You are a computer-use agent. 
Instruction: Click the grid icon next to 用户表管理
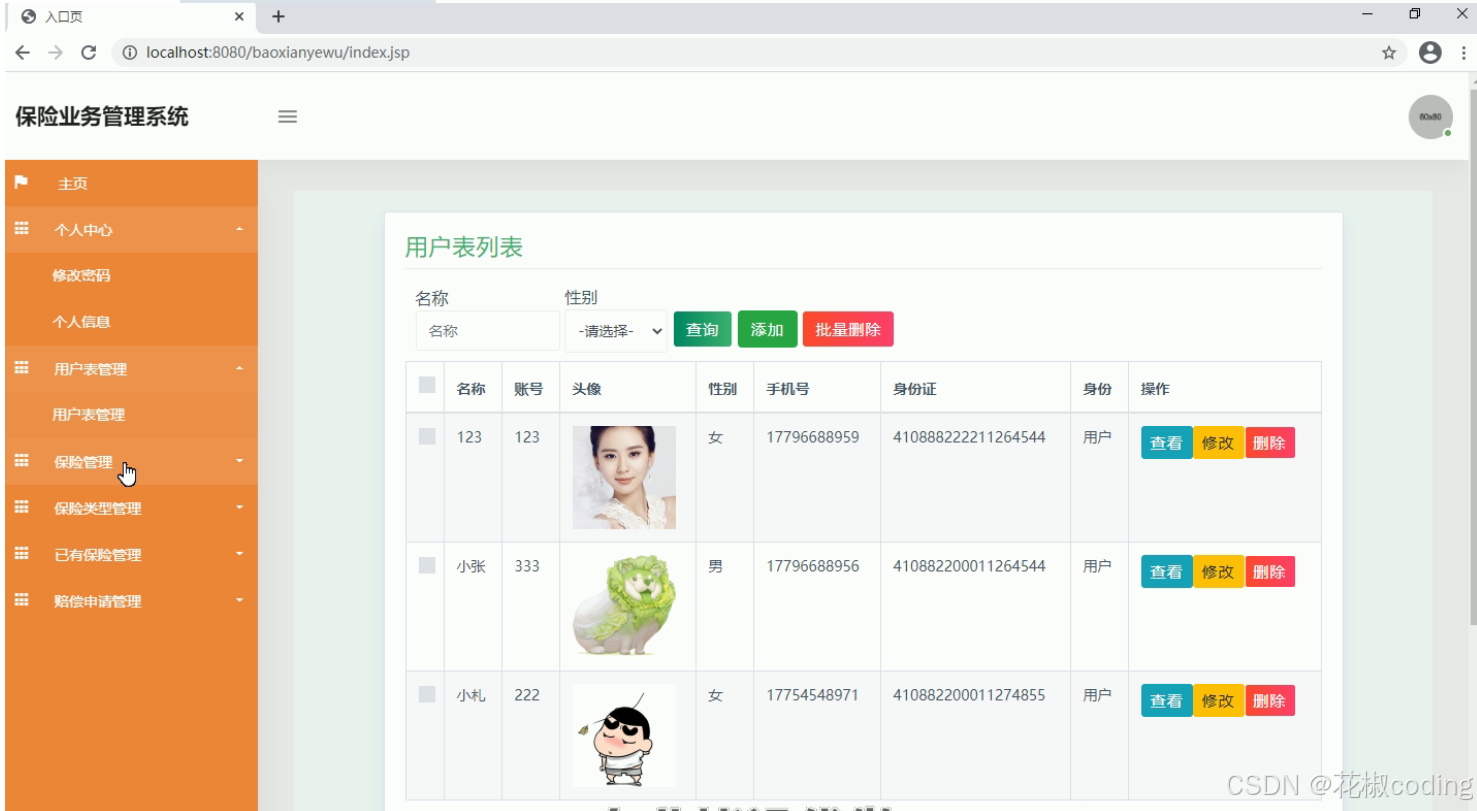coord(22,368)
